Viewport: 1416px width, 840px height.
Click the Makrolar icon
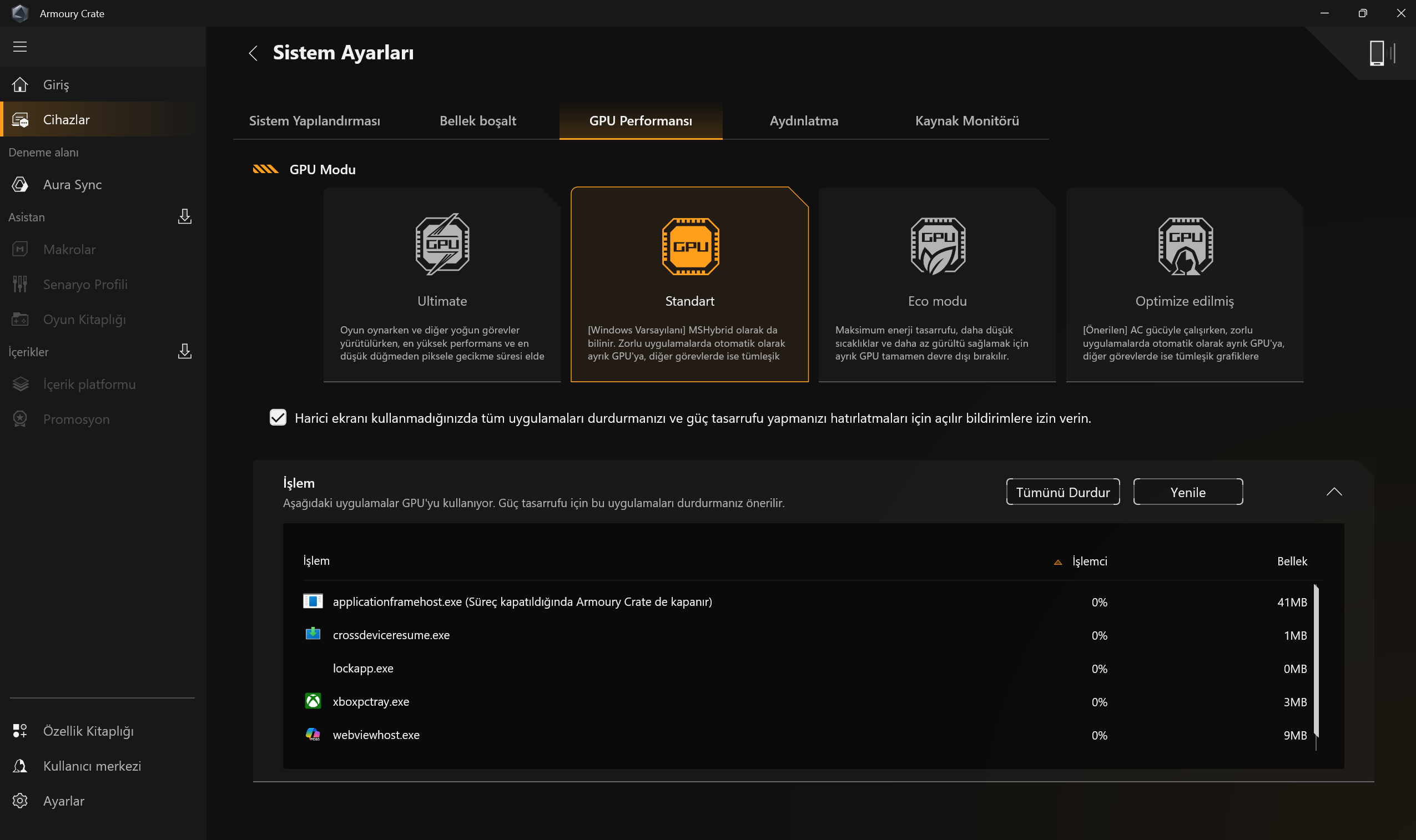click(20, 249)
